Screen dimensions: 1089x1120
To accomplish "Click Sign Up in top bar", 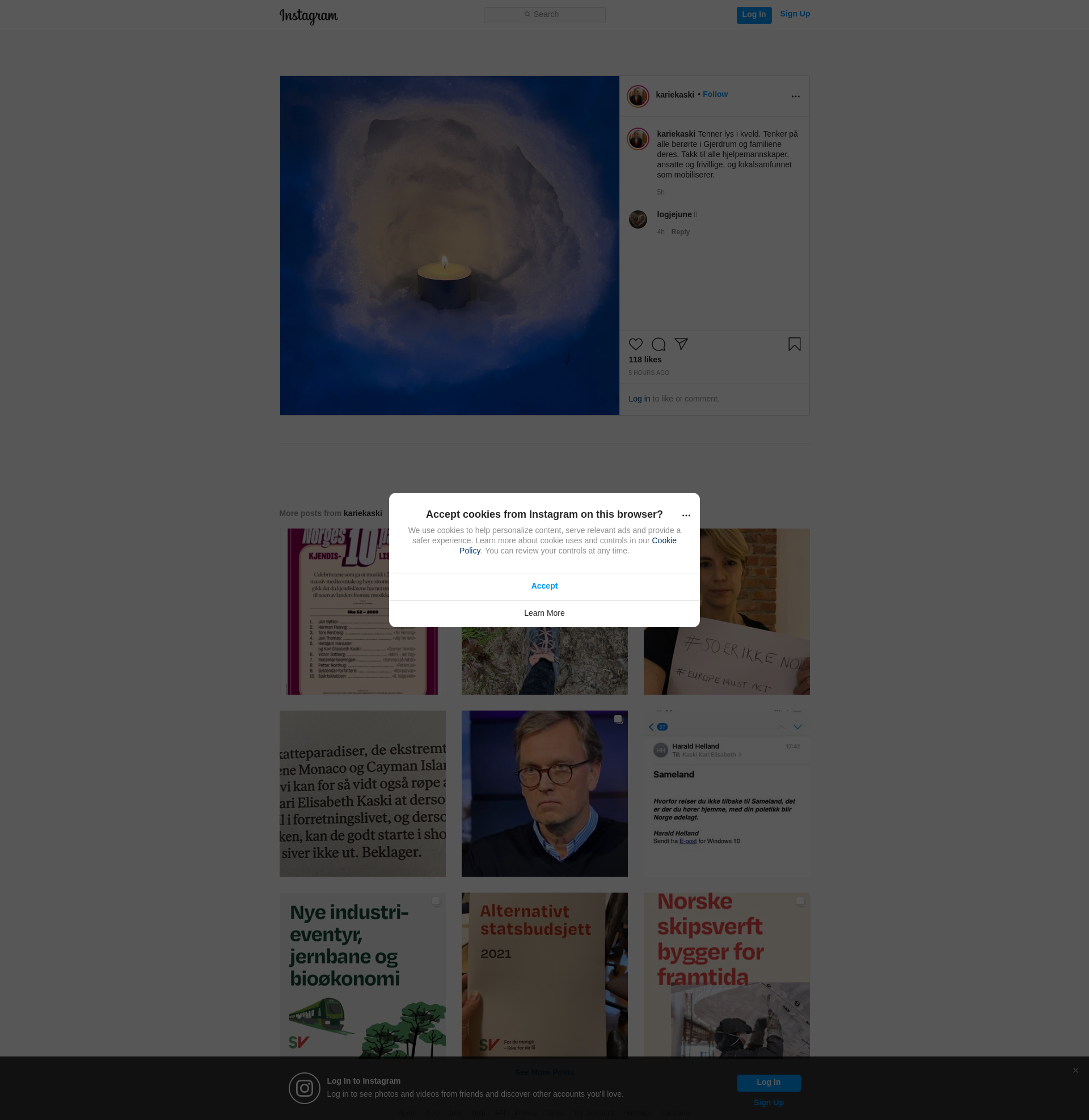I will (795, 14).
